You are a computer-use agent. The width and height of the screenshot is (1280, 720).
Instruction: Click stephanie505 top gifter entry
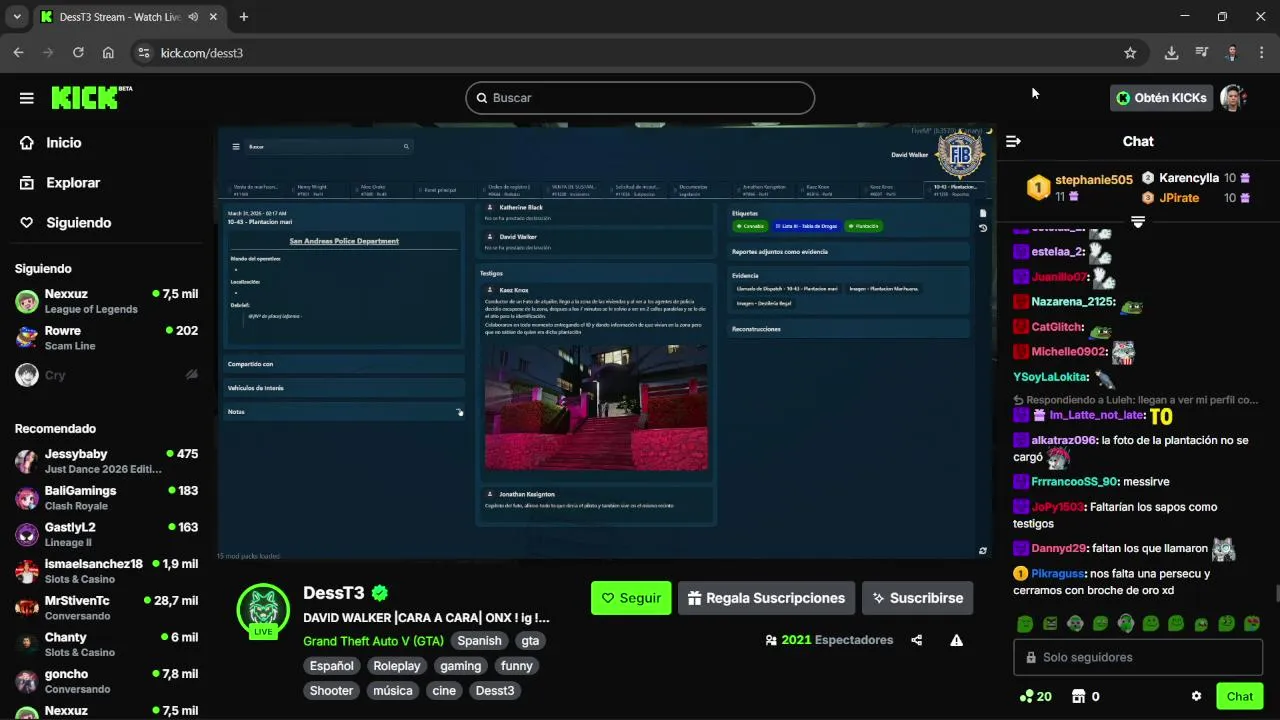click(1081, 187)
